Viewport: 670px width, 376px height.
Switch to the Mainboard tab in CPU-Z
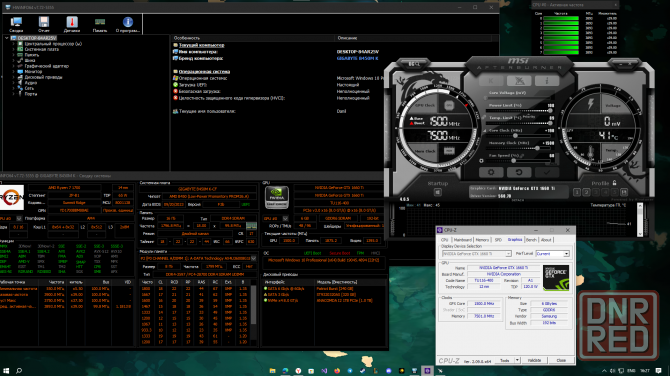click(x=462, y=240)
